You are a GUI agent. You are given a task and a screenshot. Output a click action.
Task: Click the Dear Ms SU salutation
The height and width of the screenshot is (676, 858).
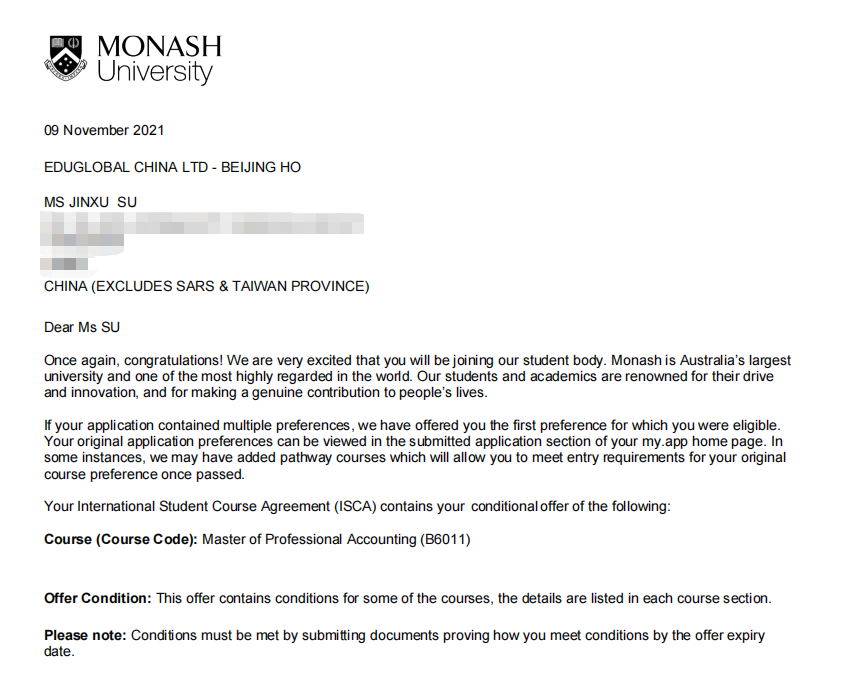pyautogui.click(x=82, y=327)
